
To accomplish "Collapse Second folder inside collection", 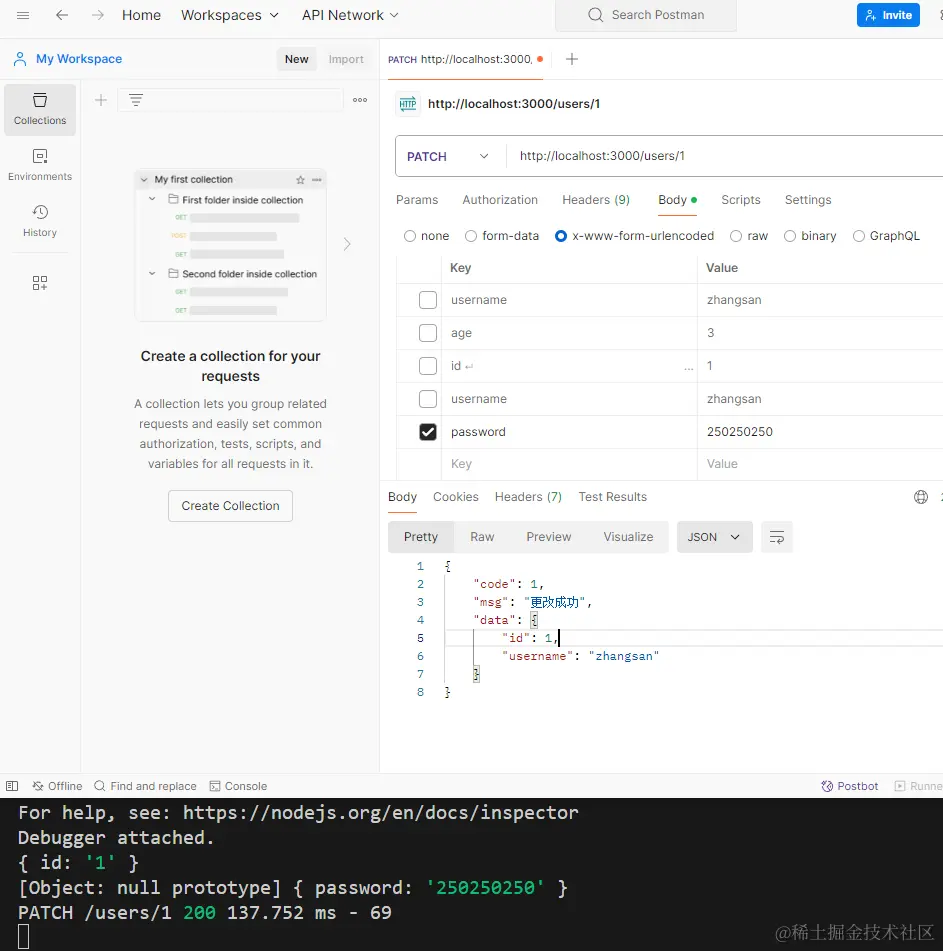I will (152, 274).
